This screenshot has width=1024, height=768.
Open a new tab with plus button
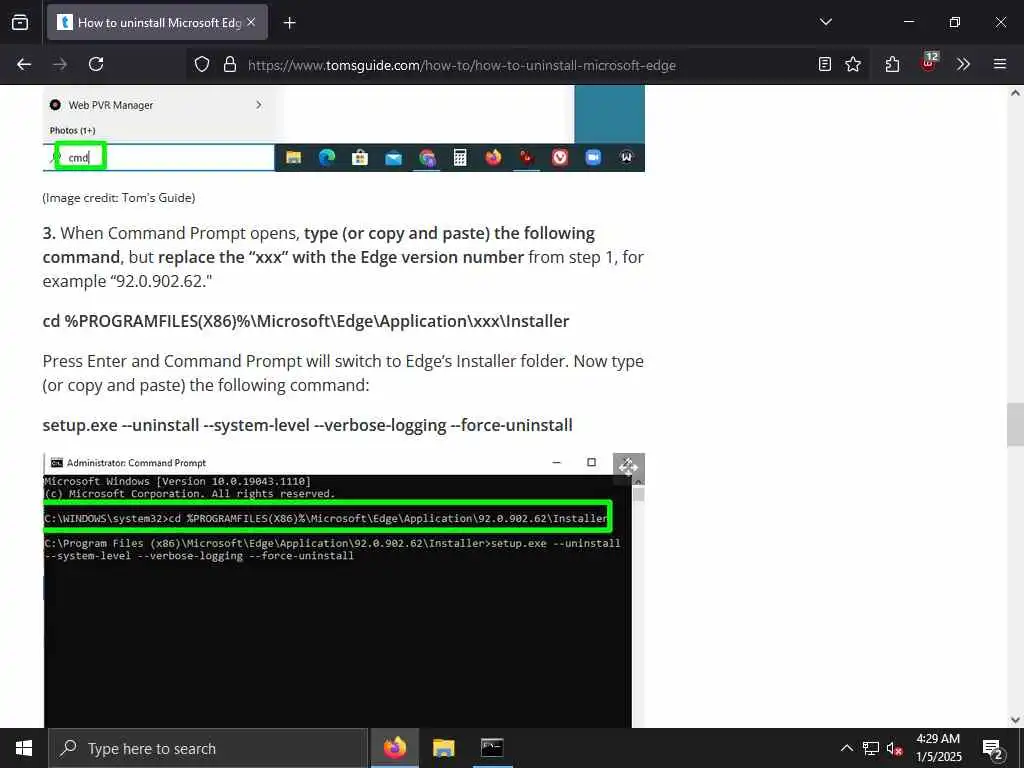click(x=290, y=23)
